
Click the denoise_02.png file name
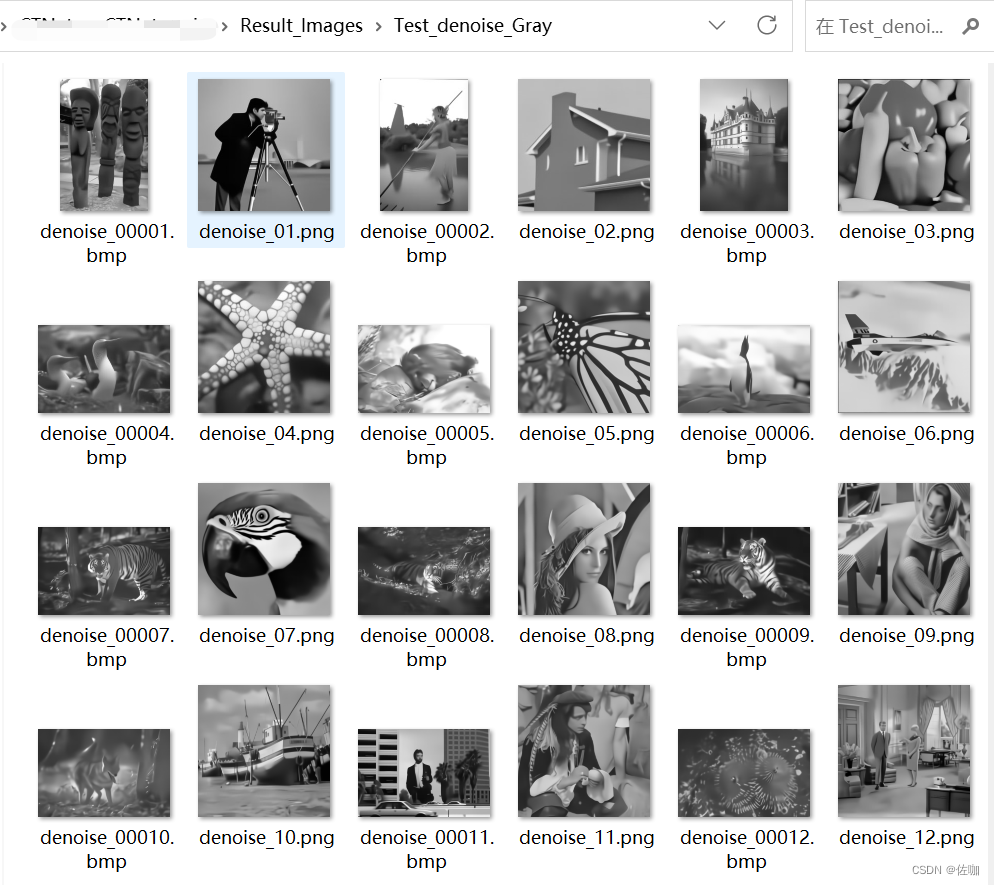(x=586, y=232)
